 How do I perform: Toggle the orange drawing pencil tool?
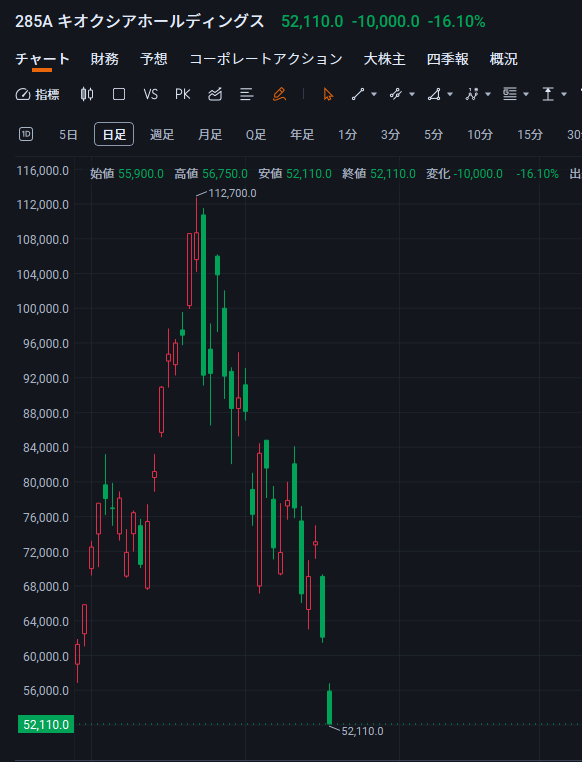279,94
